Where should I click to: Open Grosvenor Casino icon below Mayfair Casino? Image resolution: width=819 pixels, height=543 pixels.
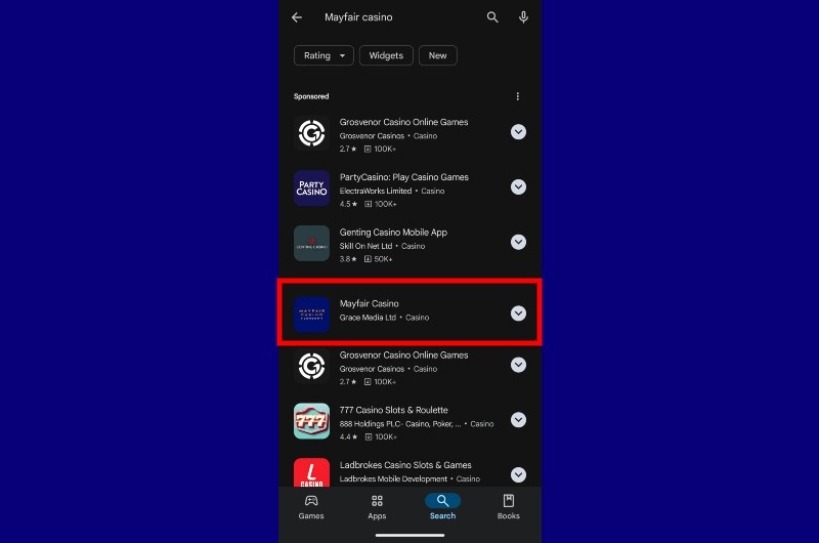coord(312,366)
